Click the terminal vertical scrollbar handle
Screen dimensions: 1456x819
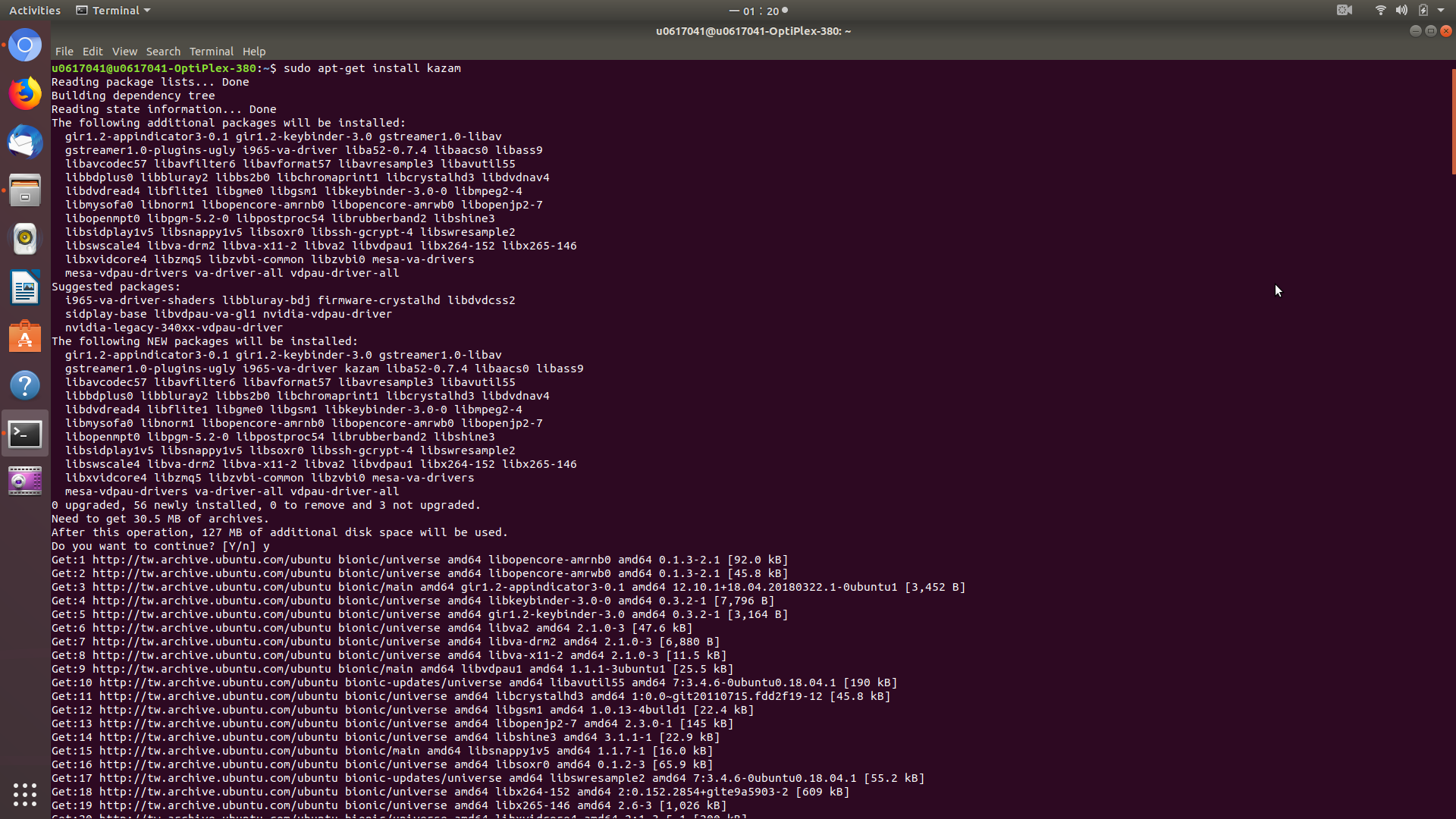pyautogui.click(x=1453, y=121)
